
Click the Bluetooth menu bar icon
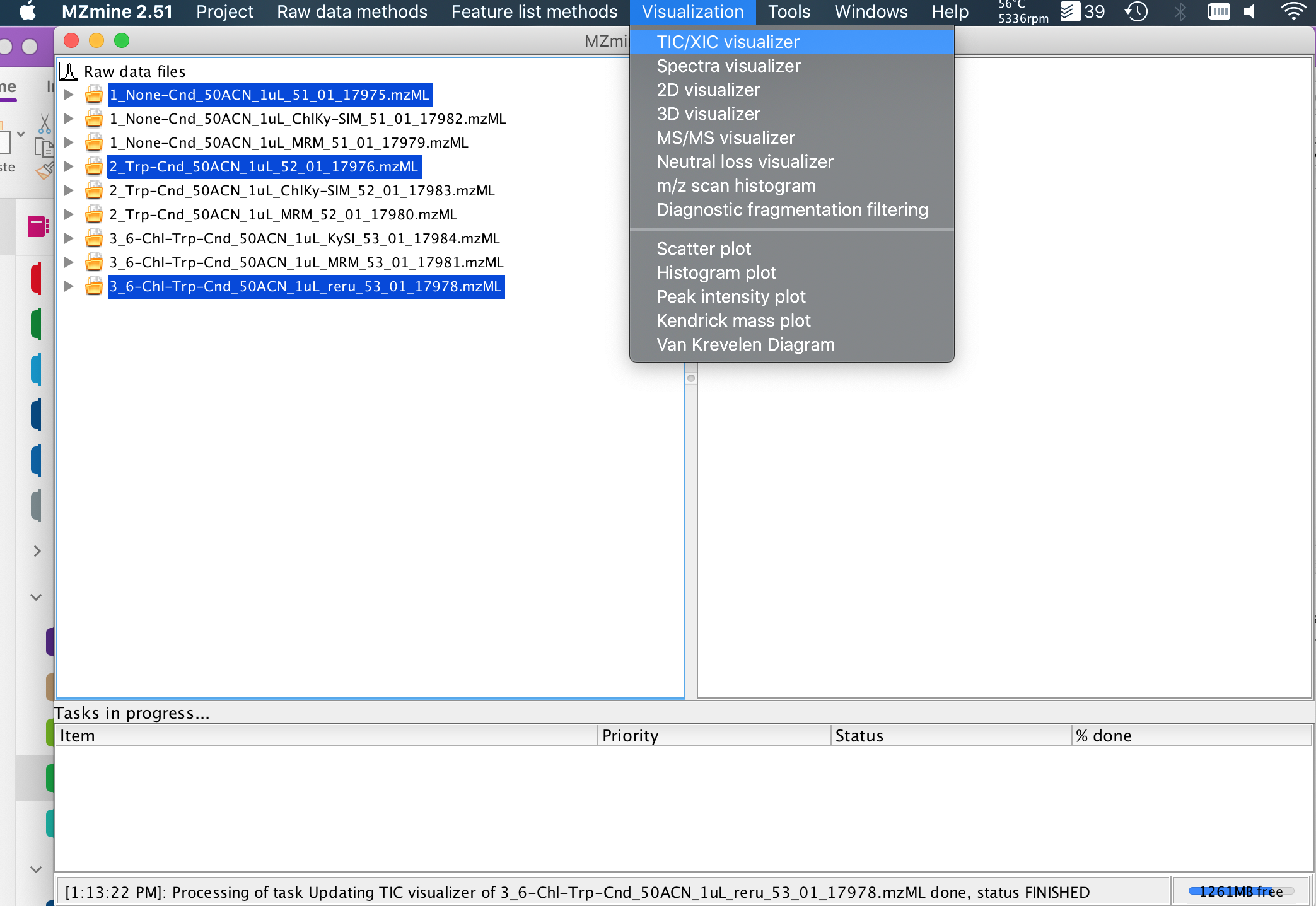1180,11
